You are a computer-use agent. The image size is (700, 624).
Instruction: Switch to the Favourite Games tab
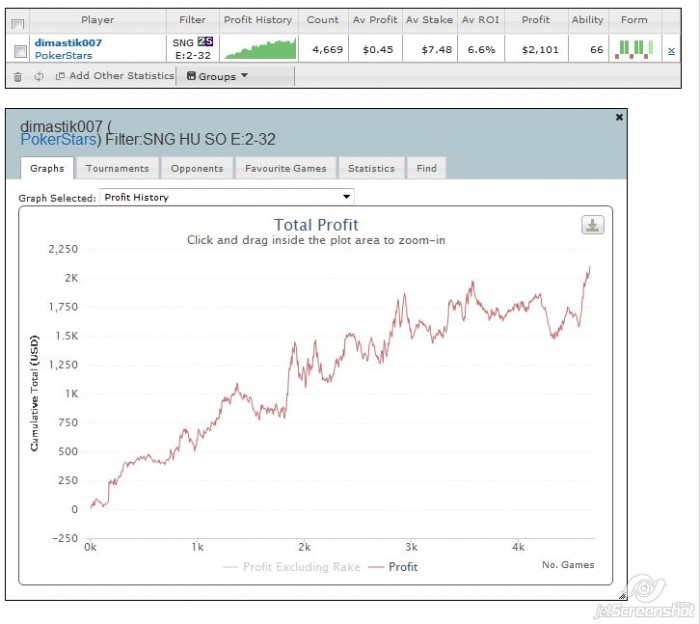286,168
